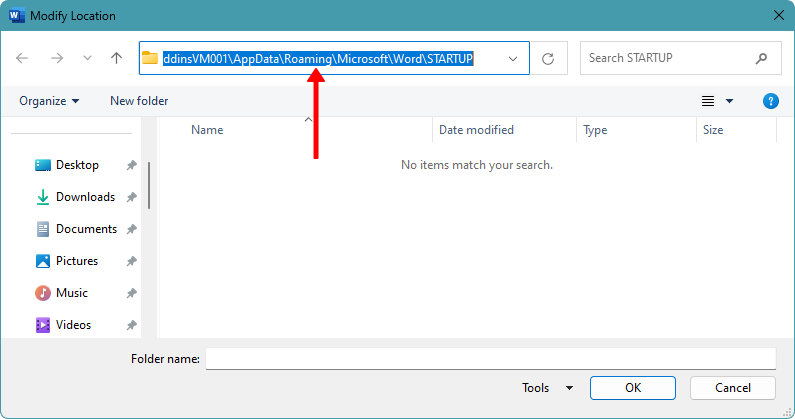Select Downloads in the navigation pane

(85, 197)
